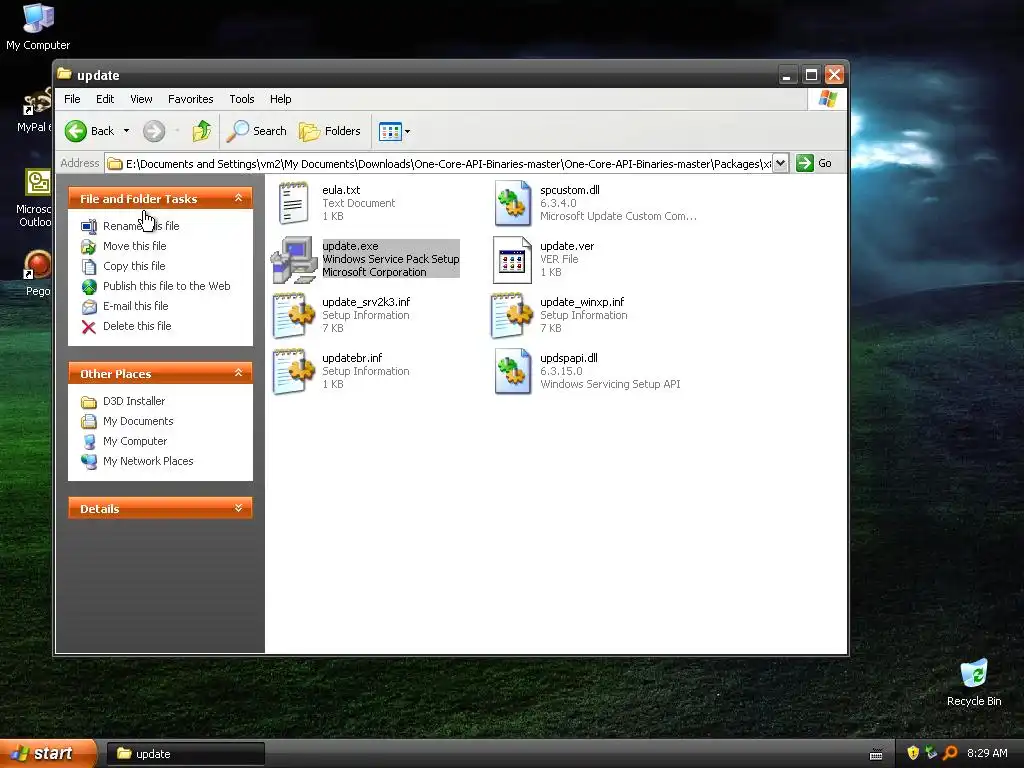
Task: Click the update taskbar button
Action: pyautogui.click(x=186, y=754)
